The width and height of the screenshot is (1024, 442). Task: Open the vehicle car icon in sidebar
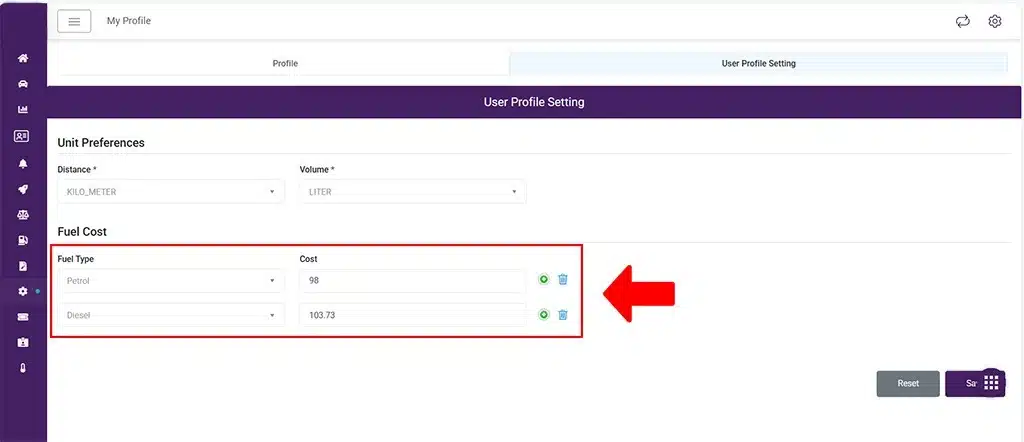23,84
